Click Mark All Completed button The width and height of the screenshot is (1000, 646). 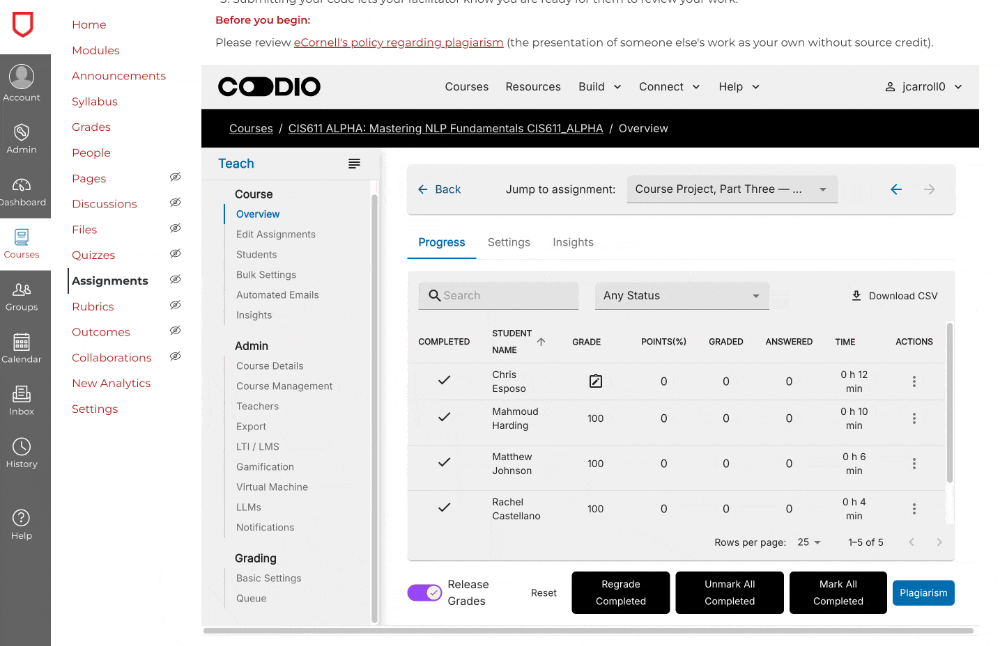pos(838,592)
